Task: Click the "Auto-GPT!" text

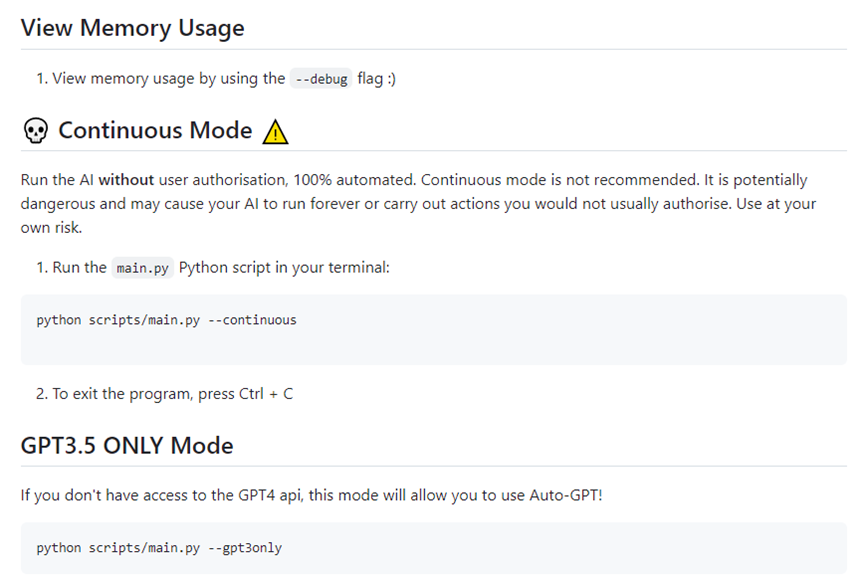Action: point(566,495)
